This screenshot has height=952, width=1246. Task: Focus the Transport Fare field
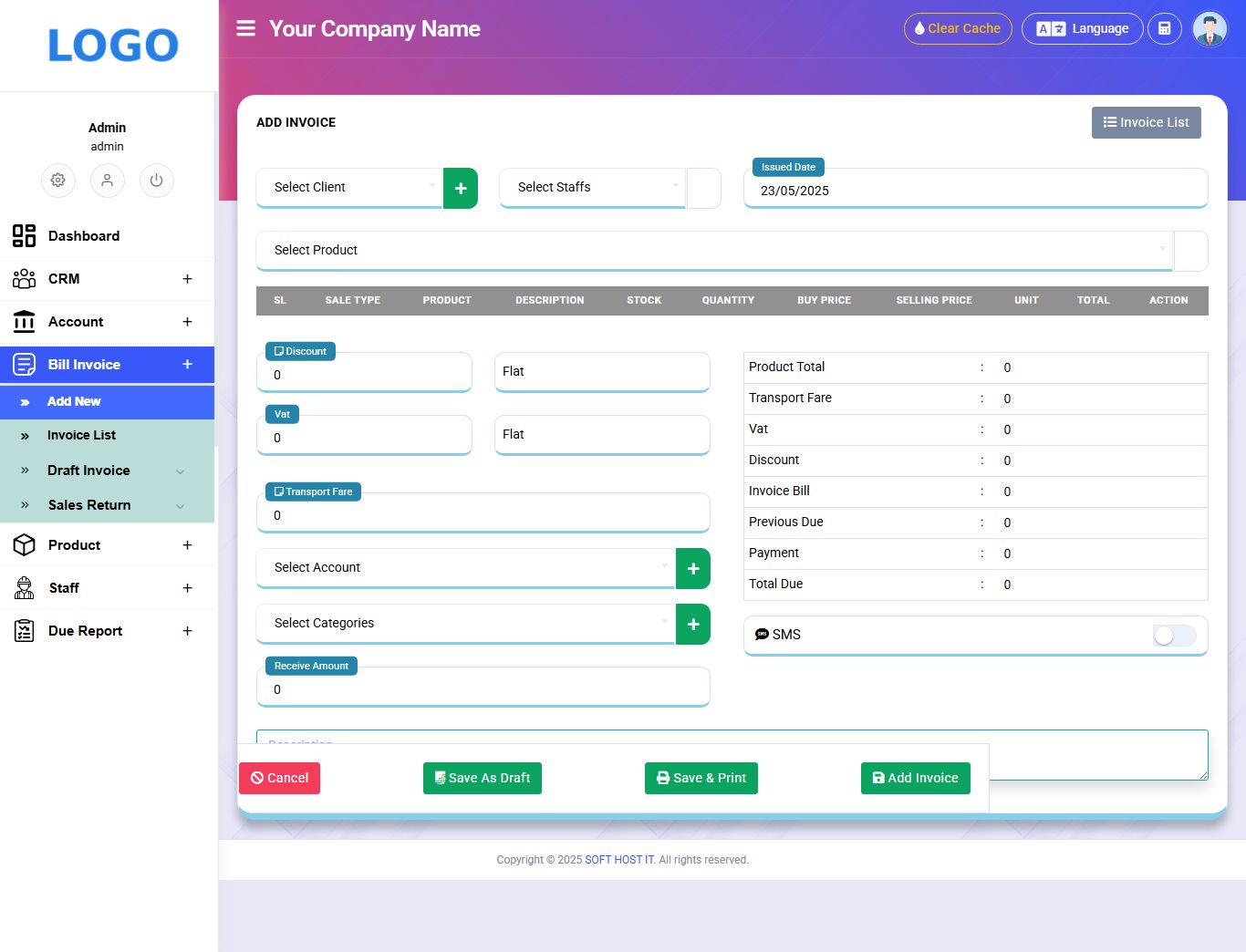483,512
